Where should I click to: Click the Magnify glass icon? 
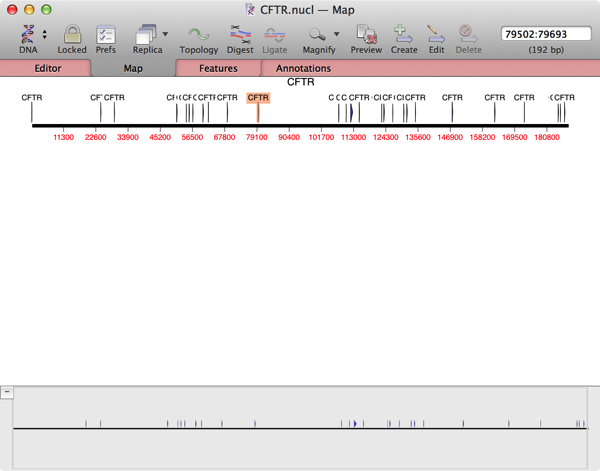click(x=318, y=34)
